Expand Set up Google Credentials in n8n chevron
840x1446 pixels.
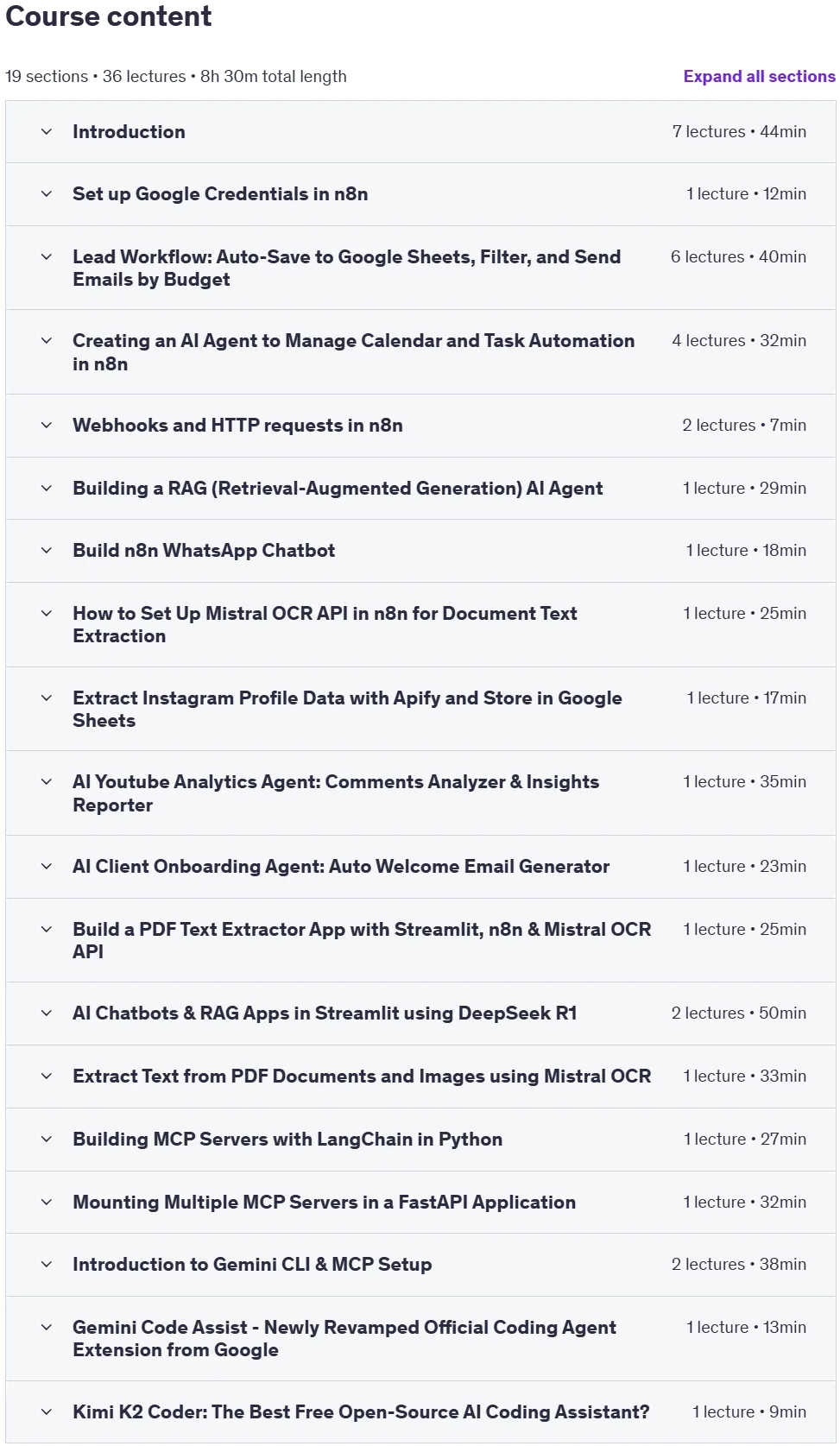[47, 194]
